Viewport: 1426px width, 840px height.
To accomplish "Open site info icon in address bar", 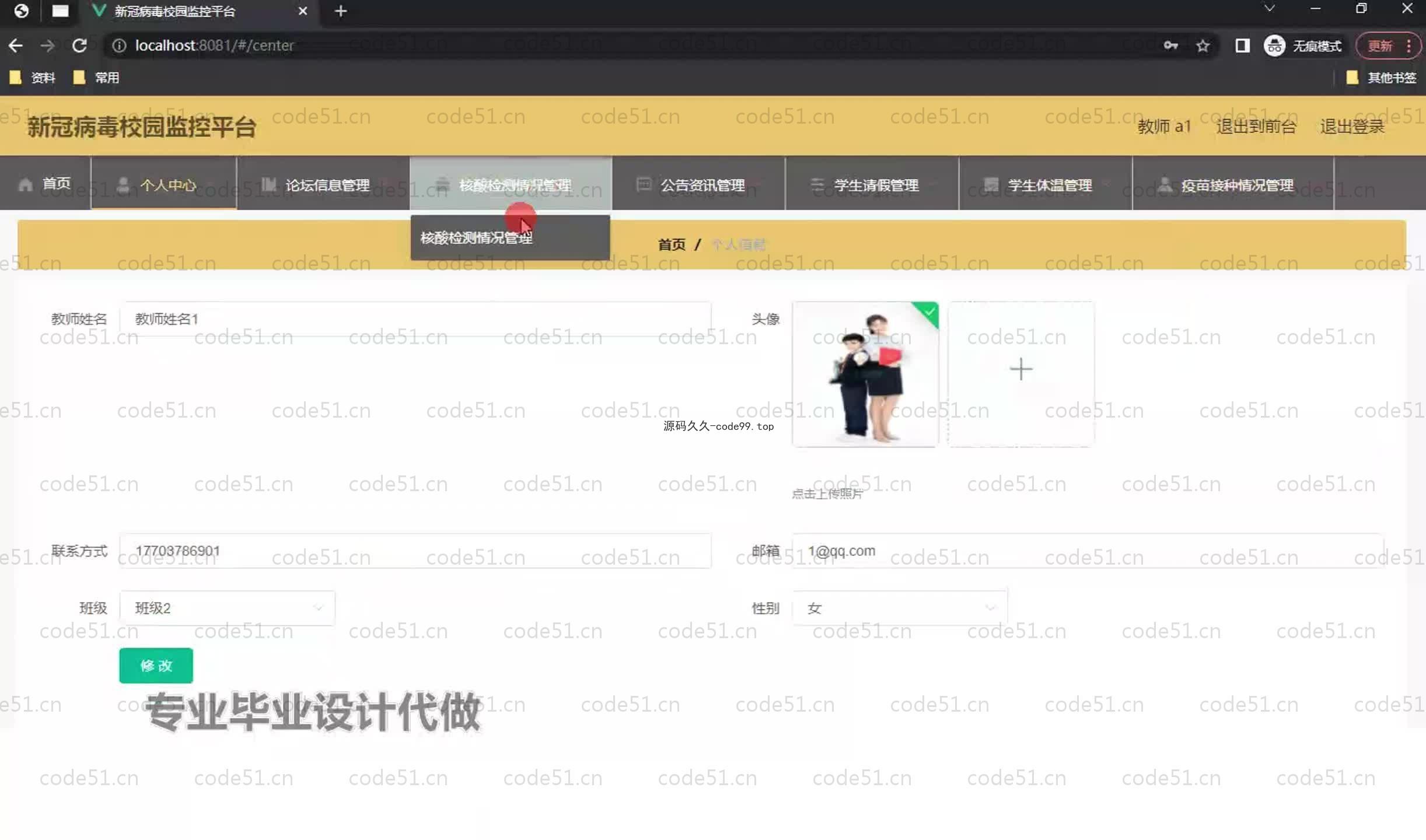I will pos(119,45).
